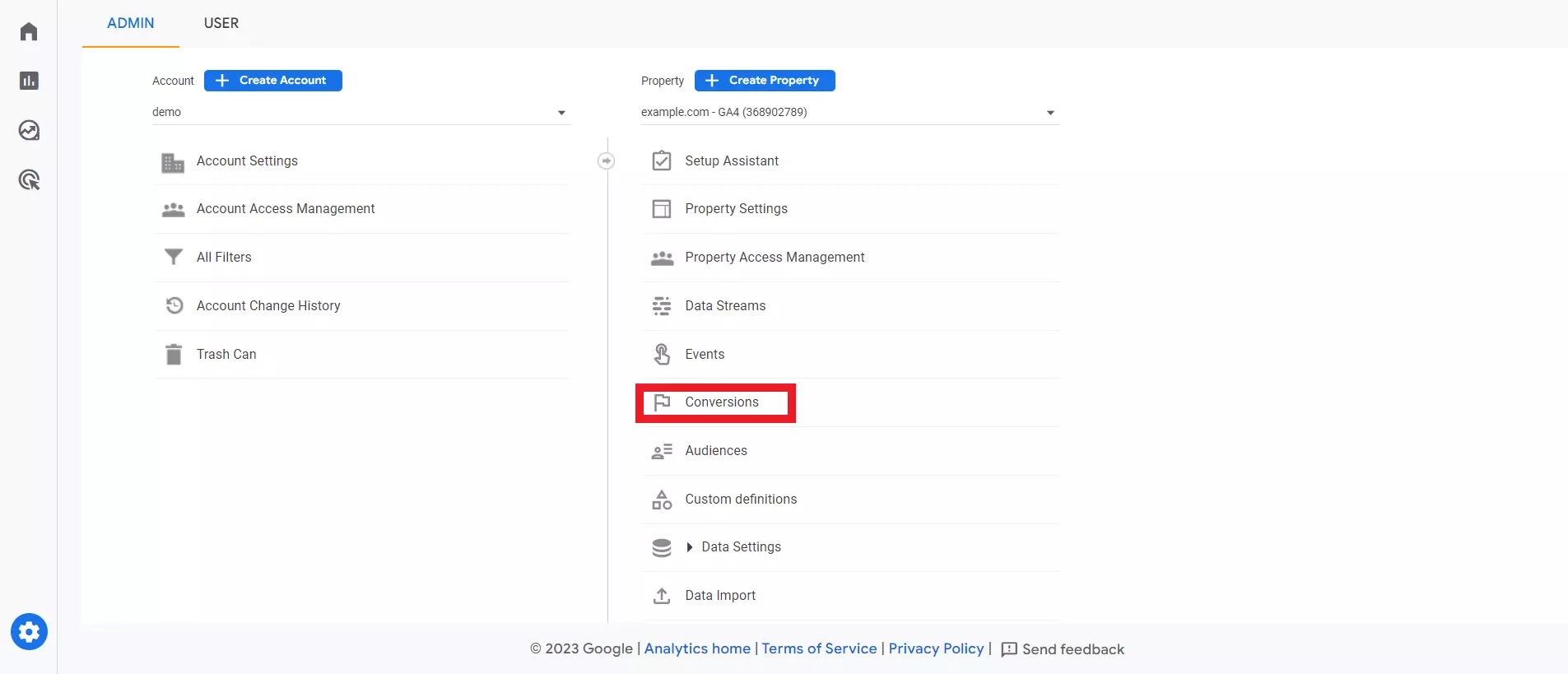1568x674 pixels.
Task: Select the ADMIN tab
Action: click(x=131, y=23)
